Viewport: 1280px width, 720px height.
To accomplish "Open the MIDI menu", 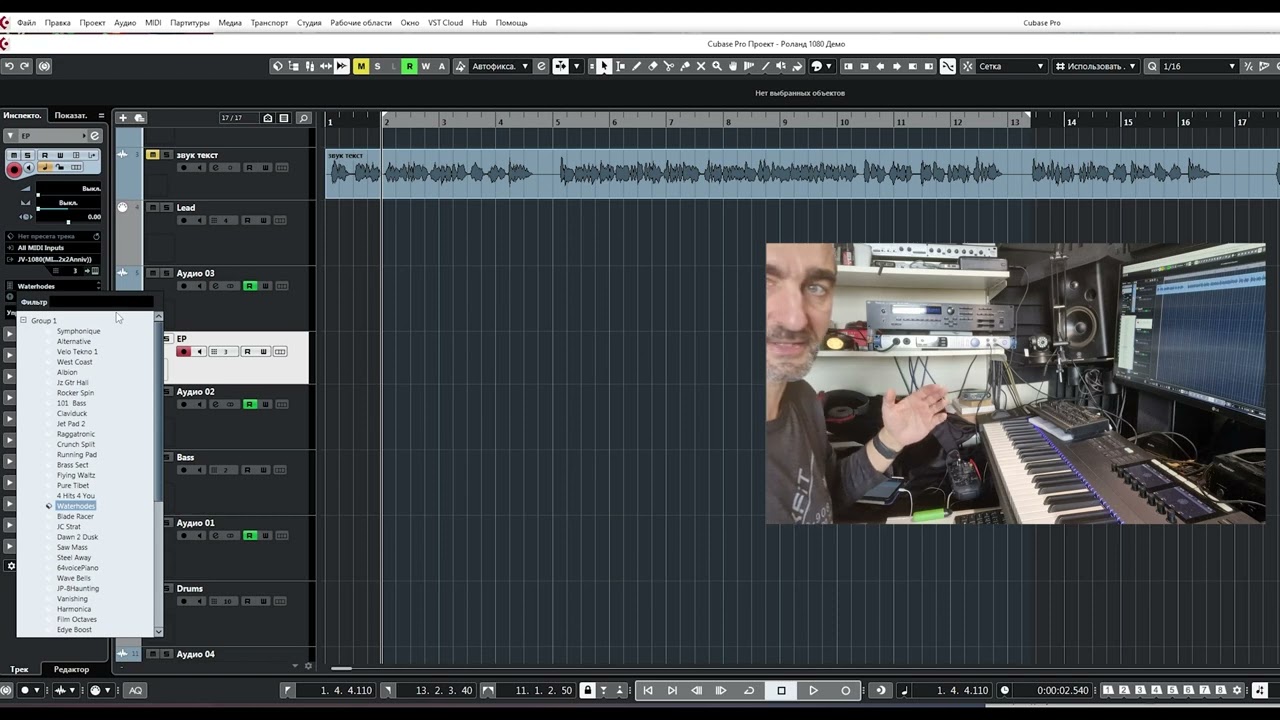I will [153, 22].
